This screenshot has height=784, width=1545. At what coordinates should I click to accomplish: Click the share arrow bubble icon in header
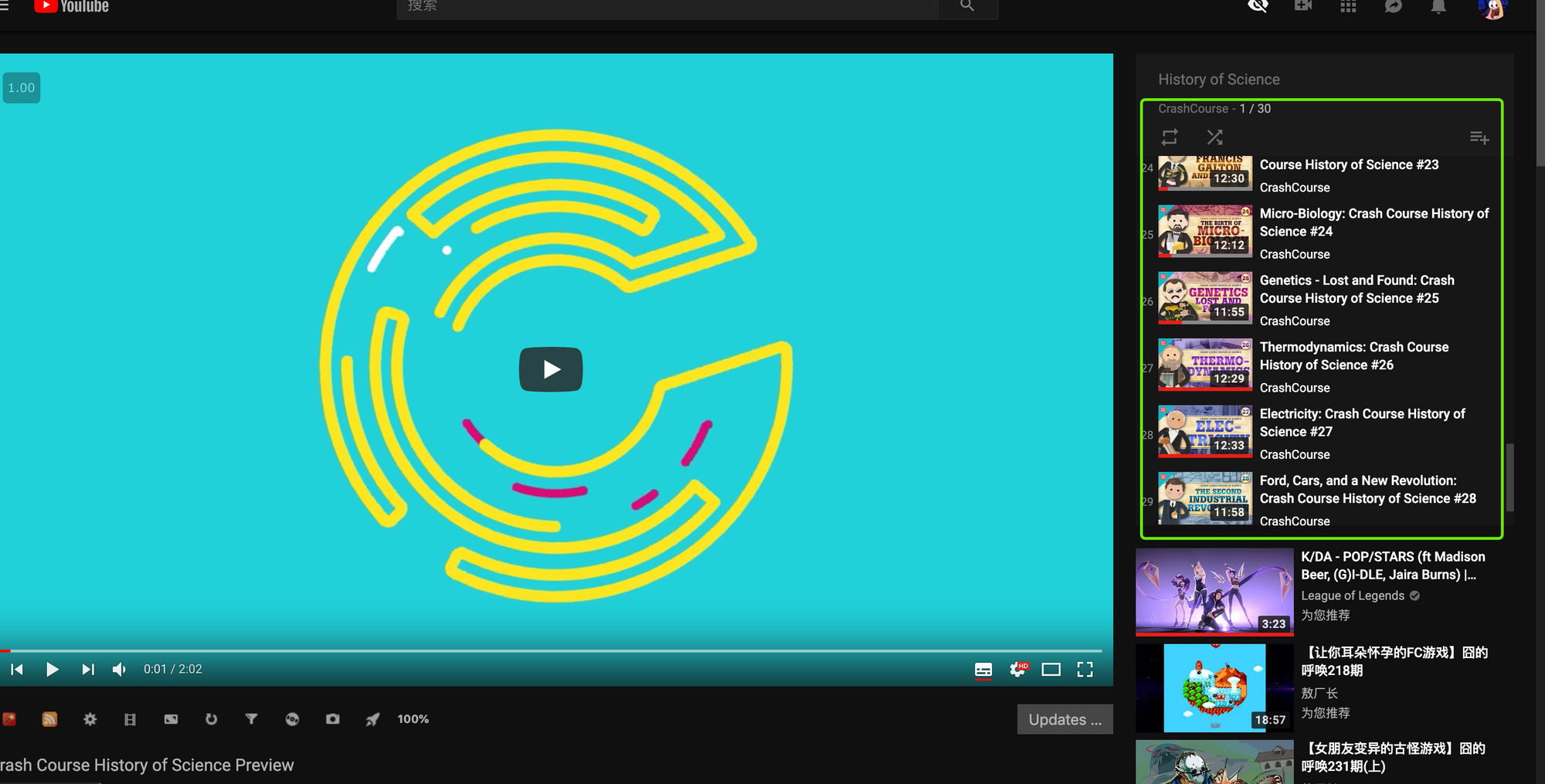pyautogui.click(x=1393, y=6)
